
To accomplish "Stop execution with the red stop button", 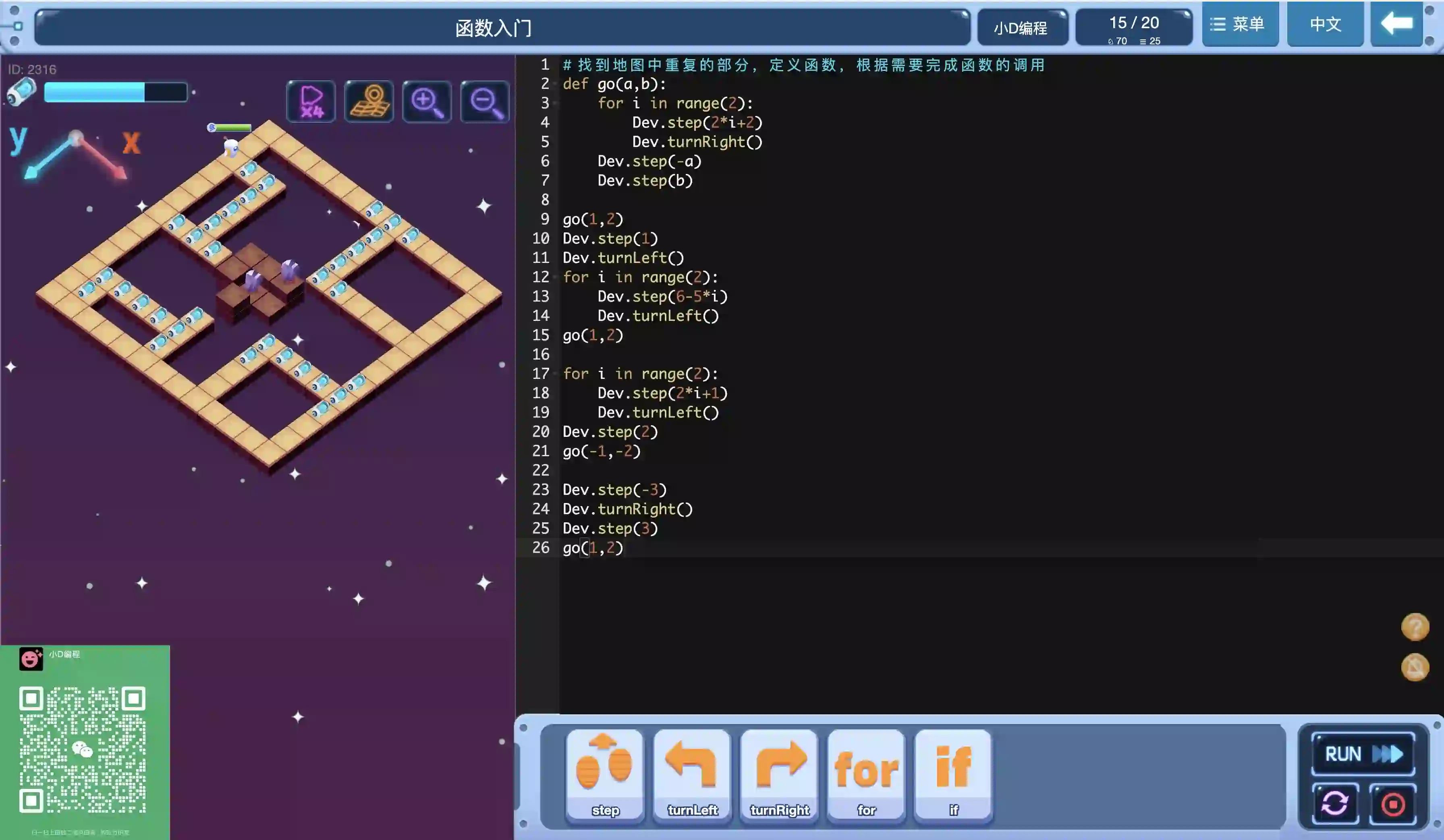I will coord(1393,803).
